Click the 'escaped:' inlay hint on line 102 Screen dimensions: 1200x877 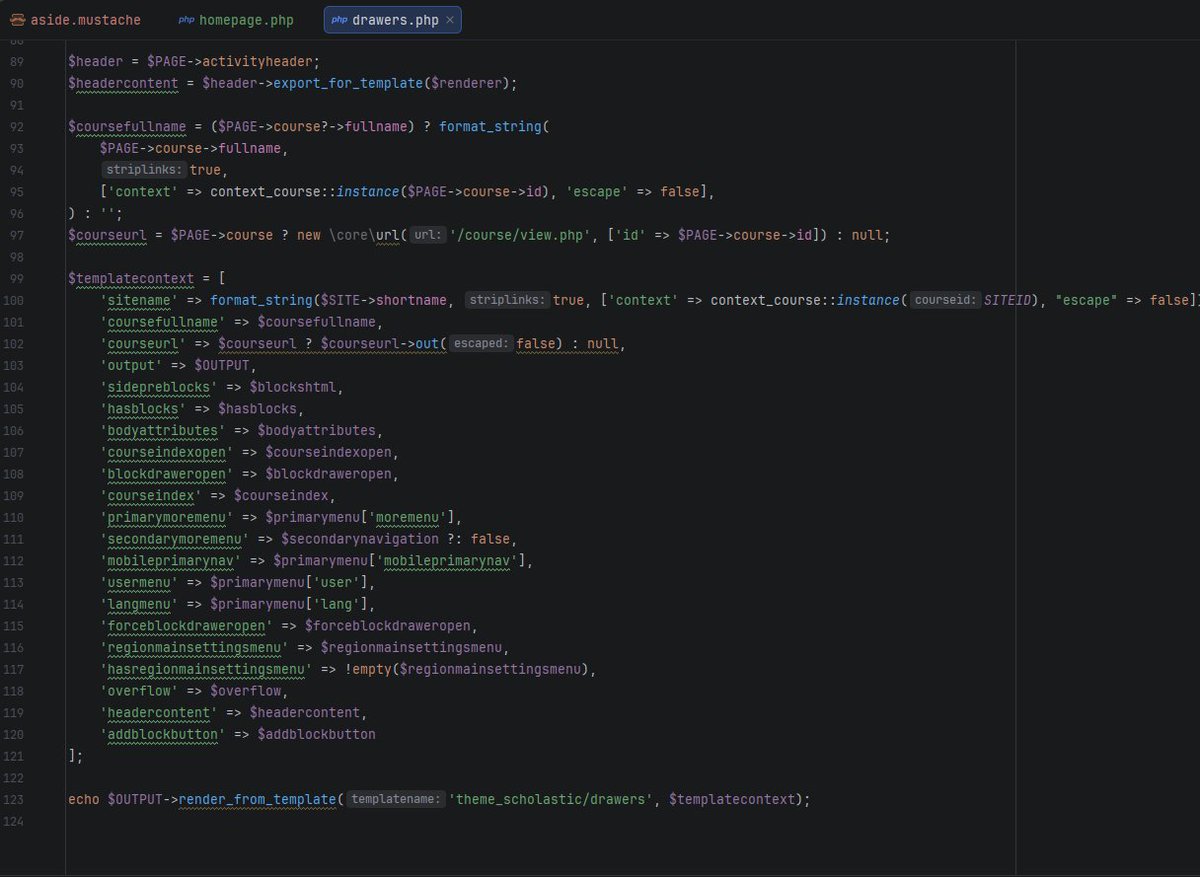tap(482, 343)
